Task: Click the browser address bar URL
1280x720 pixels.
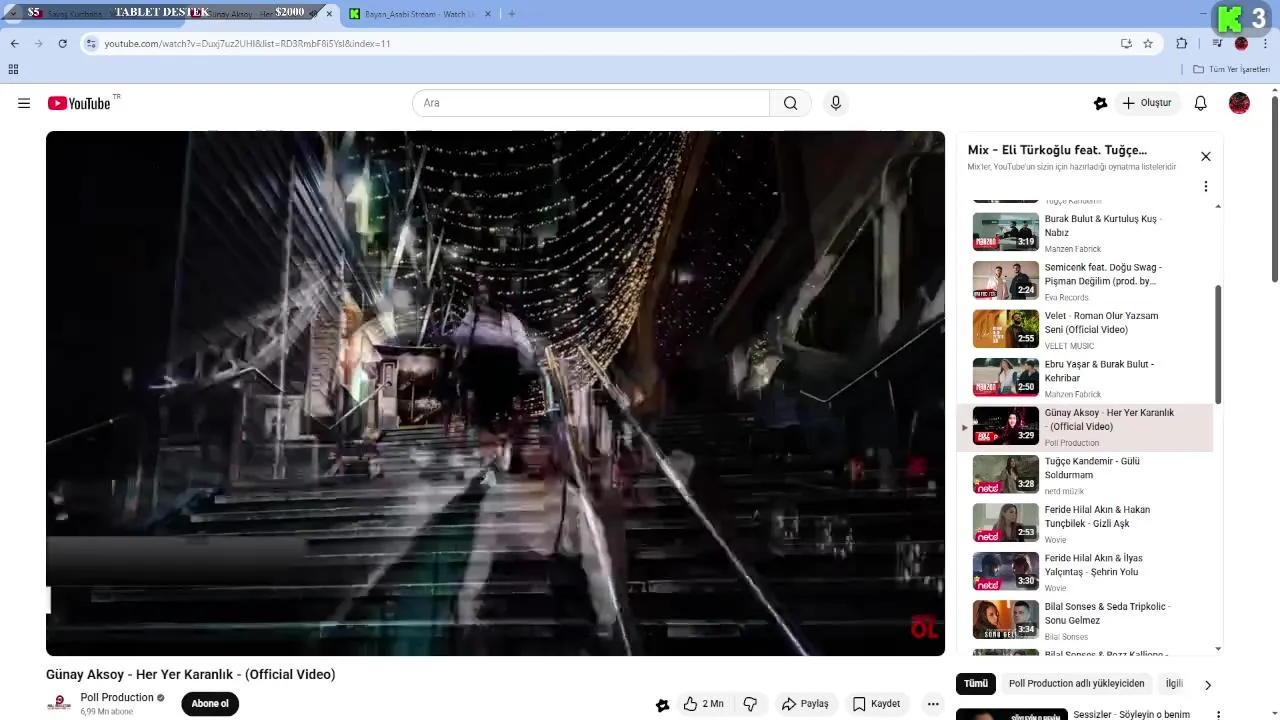Action: click(247, 43)
